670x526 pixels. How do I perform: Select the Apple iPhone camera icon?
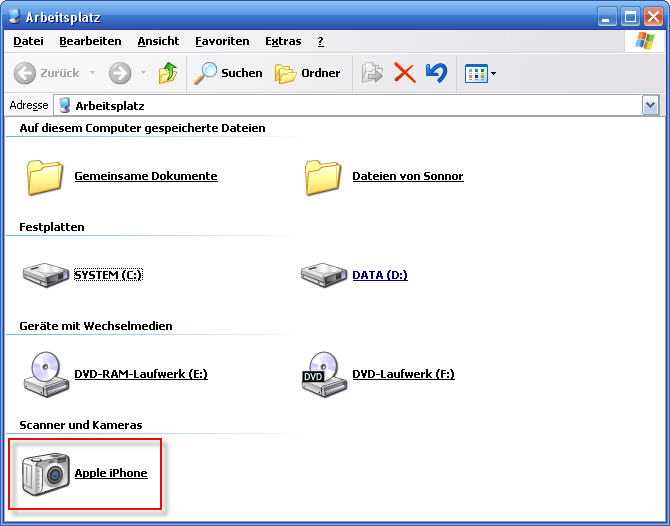(x=46, y=474)
